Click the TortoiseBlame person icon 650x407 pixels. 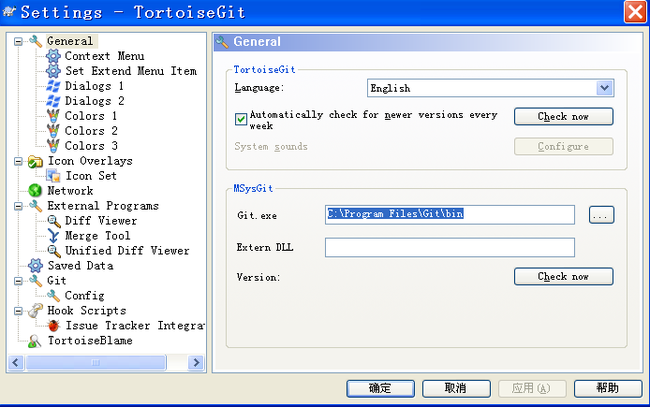click(35, 341)
